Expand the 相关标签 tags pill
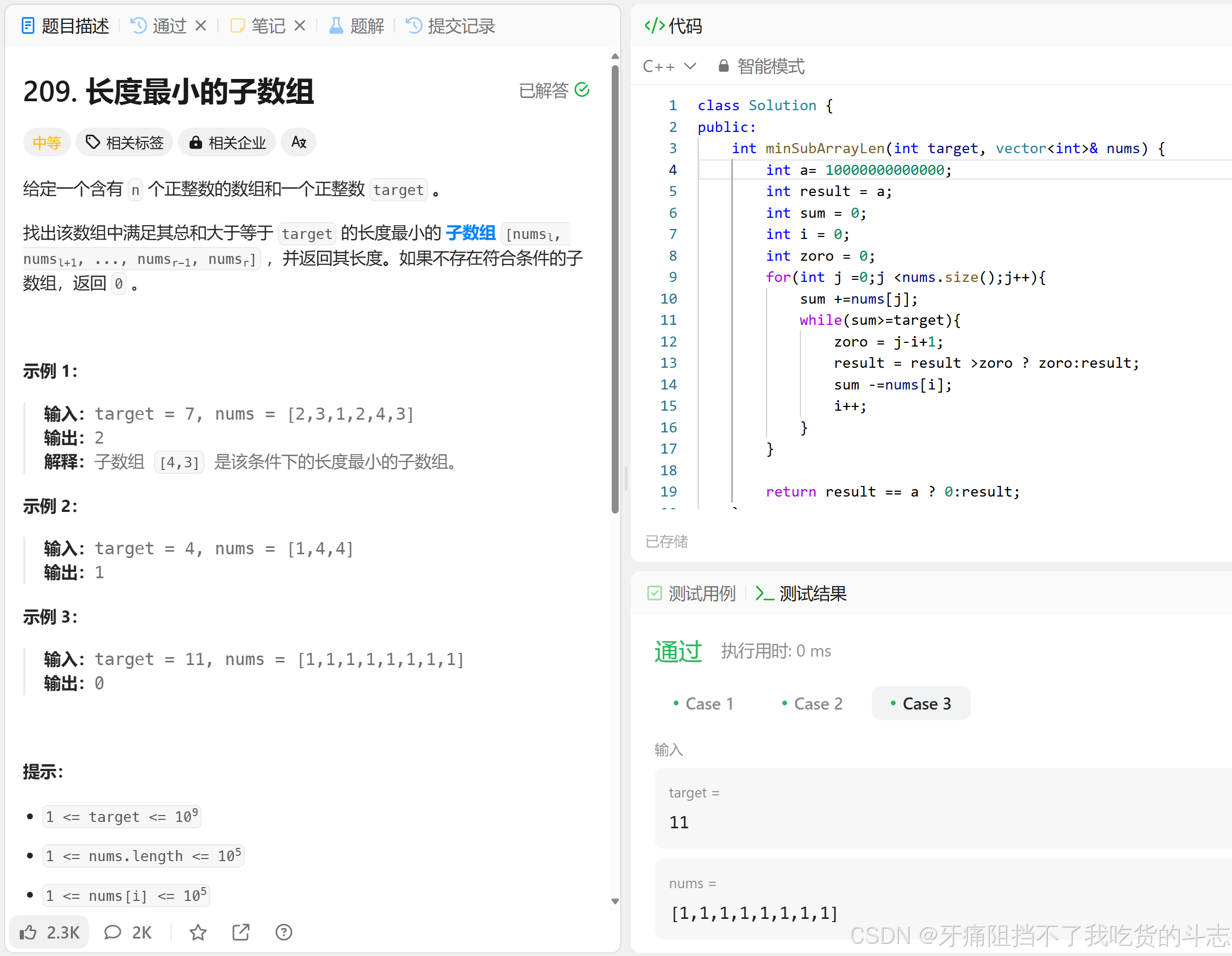This screenshot has width=1232, height=956. coord(124,142)
